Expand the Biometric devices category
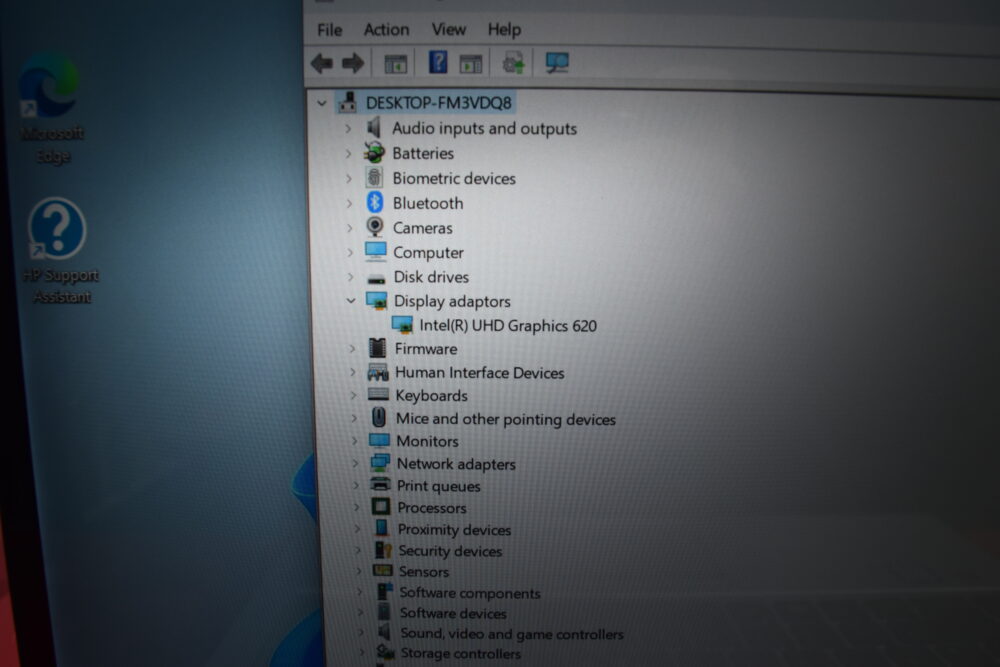Image resolution: width=1000 pixels, height=667 pixels. (349, 179)
